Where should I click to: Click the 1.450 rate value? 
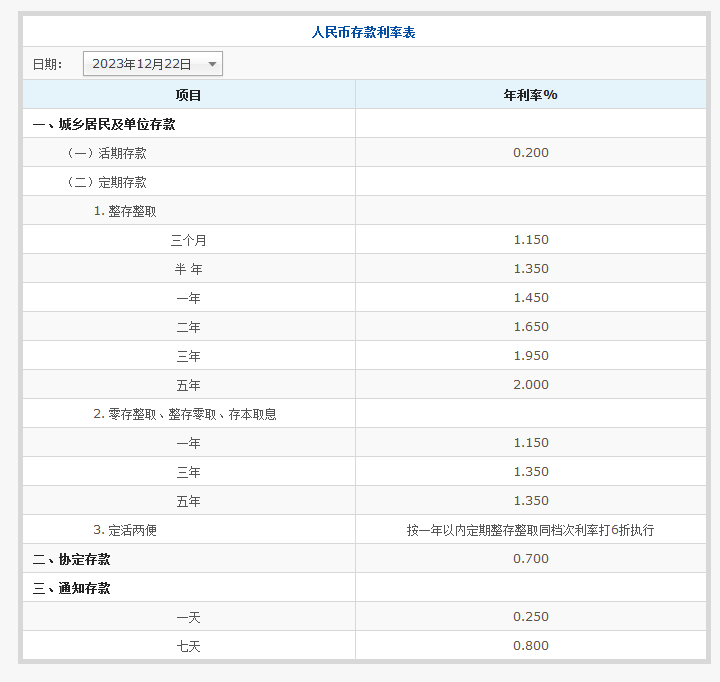tap(531, 298)
